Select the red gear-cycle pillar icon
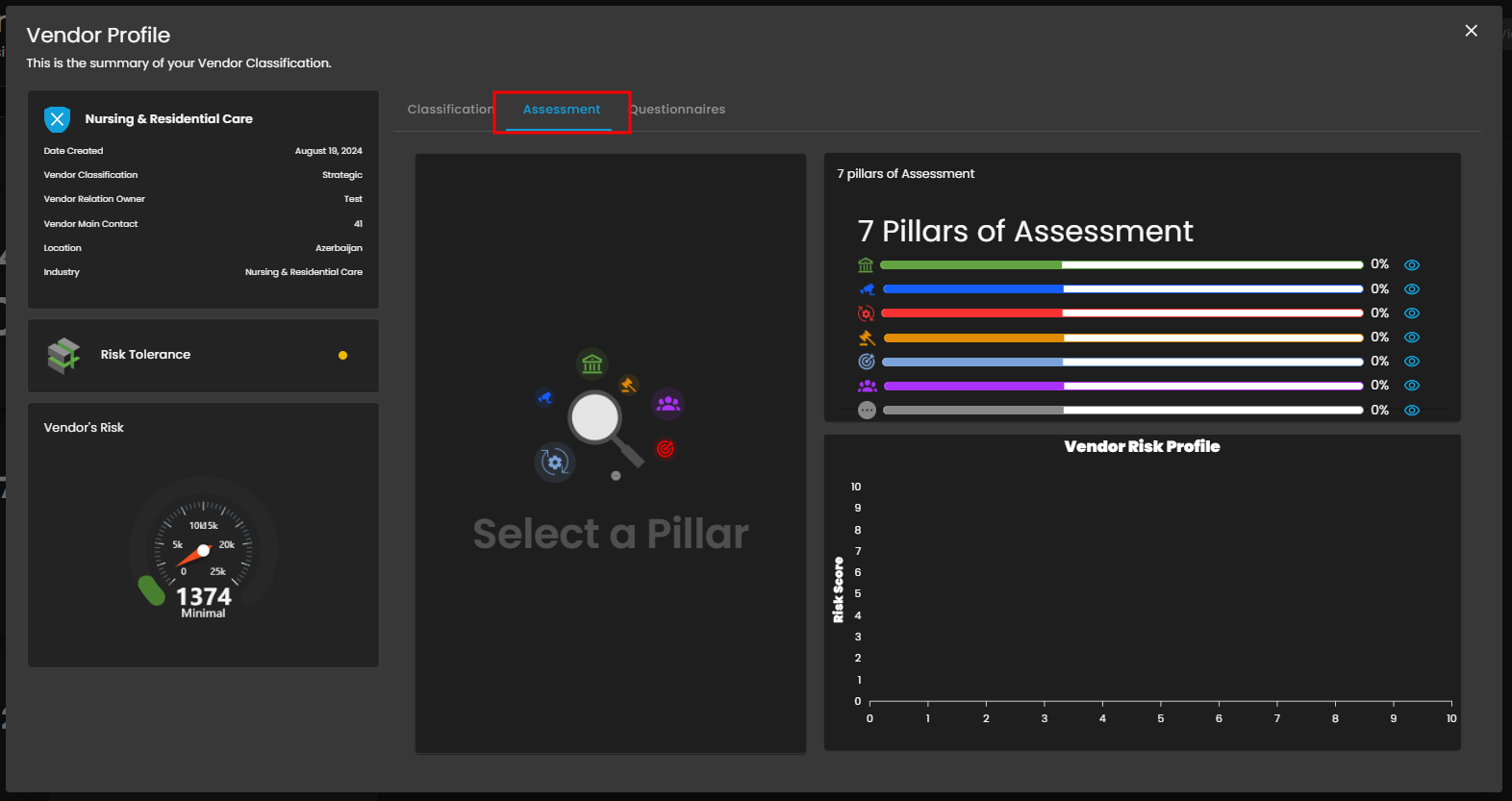The height and width of the screenshot is (801, 1512). [866, 313]
